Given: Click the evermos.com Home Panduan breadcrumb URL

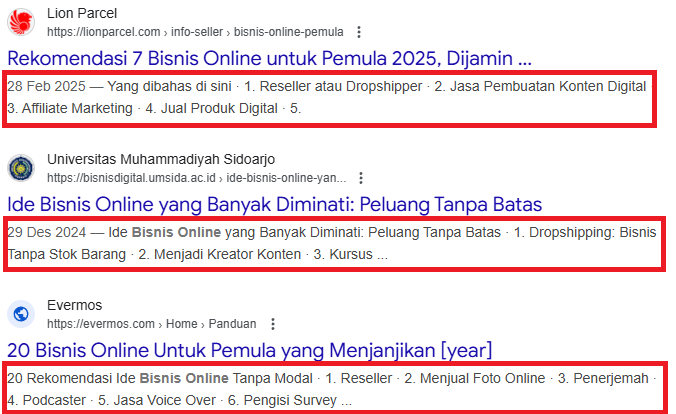Looking at the screenshot, I should pyautogui.click(x=152, y=324).
